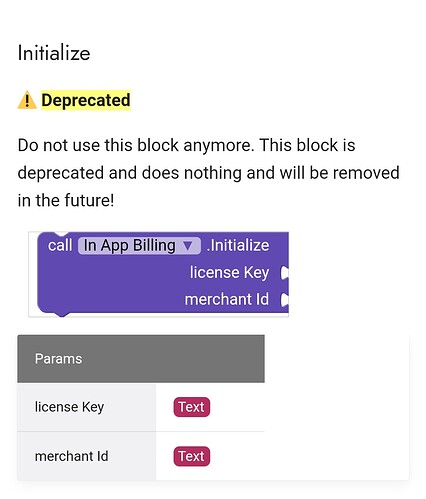
Task: Click the license Key parameter name cell
Action: [x=87, y=407]
